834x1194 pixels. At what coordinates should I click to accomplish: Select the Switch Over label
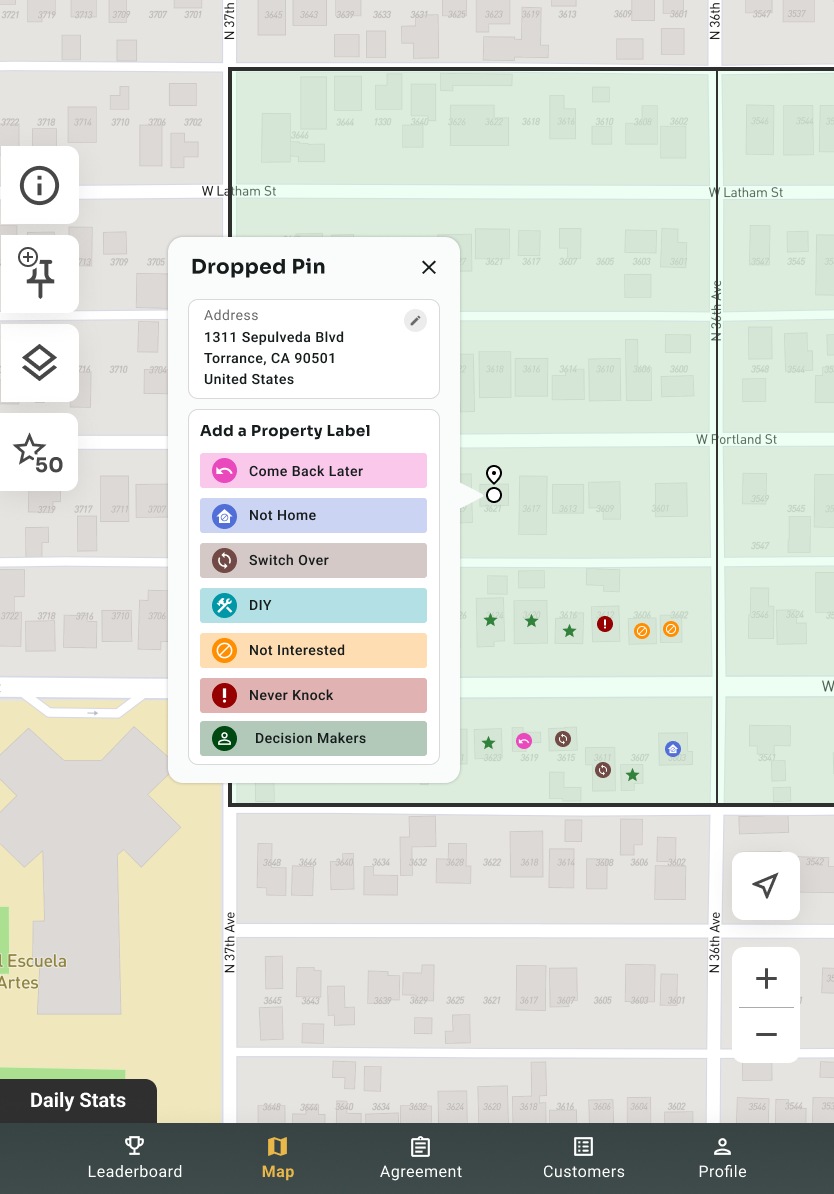313,560
